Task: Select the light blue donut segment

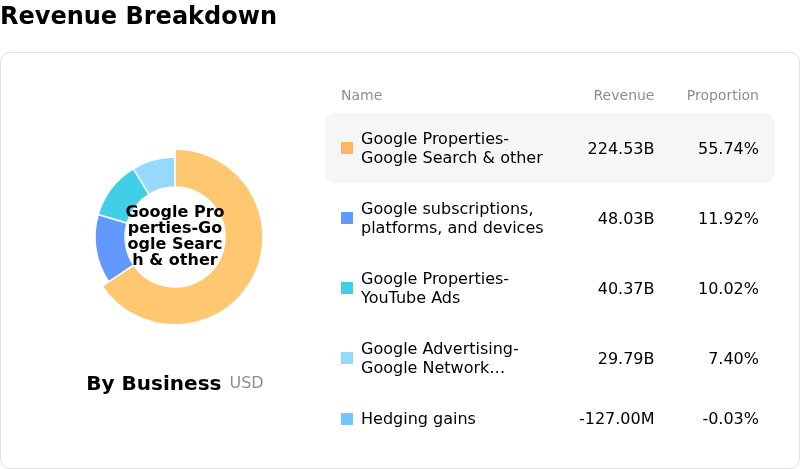Action: point(157,174)
